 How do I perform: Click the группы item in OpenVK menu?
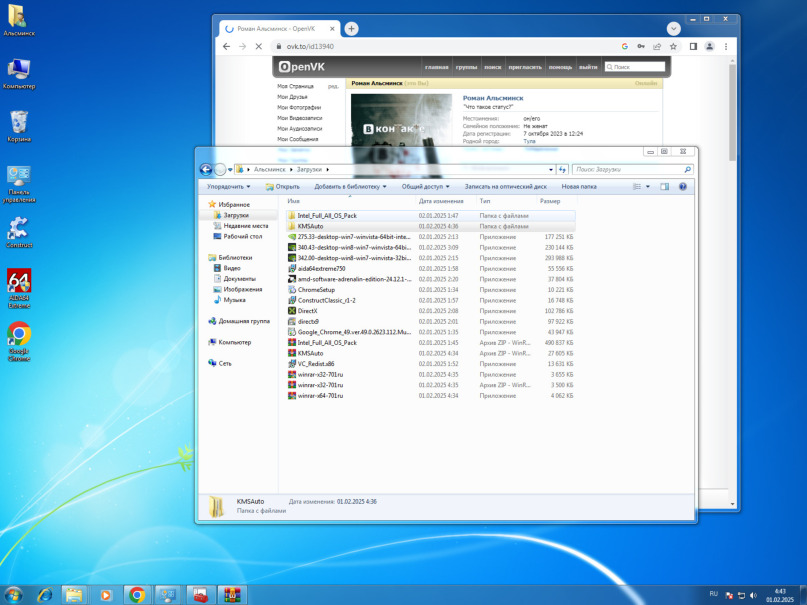point(466,67)
